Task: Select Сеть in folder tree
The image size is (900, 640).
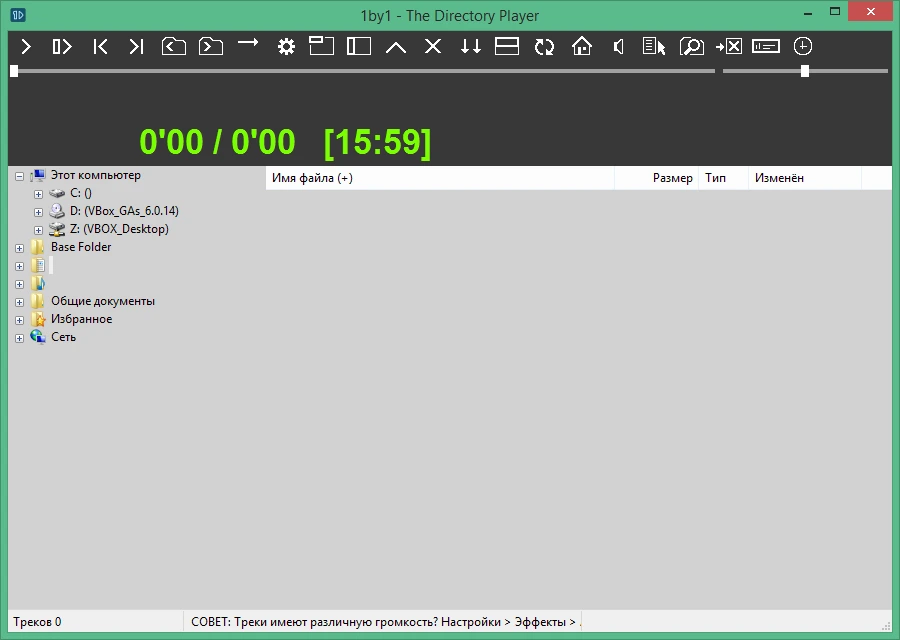Action: coord(63,337)
